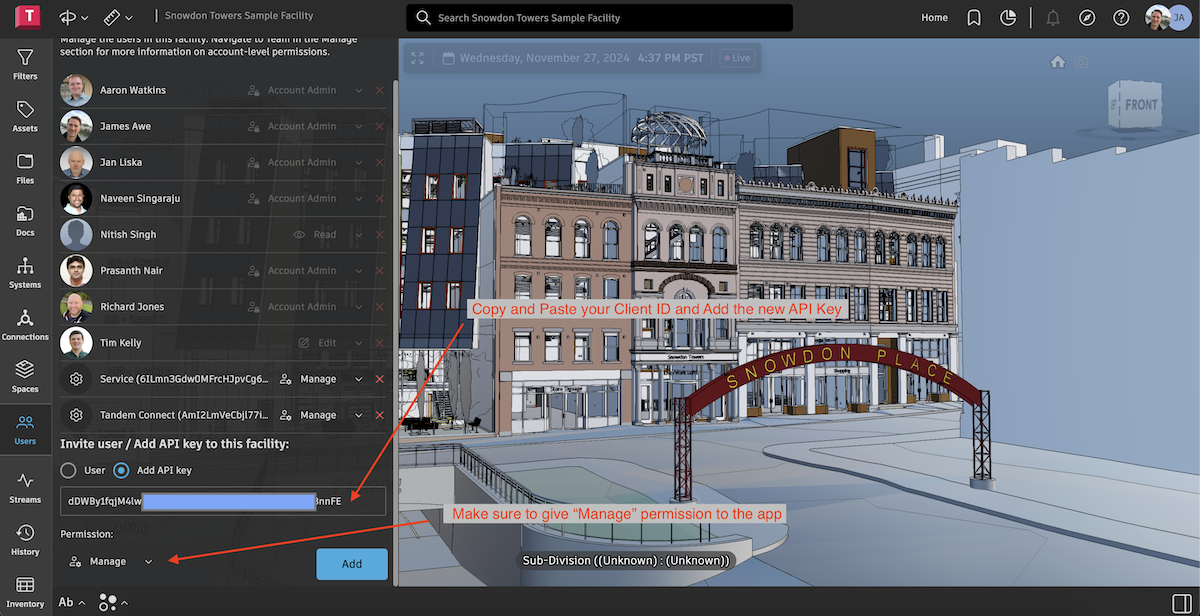The height and width of the screenshot is (616, 1200).
Task: Remove the Service API key
Action: click(x=379, y=379)
